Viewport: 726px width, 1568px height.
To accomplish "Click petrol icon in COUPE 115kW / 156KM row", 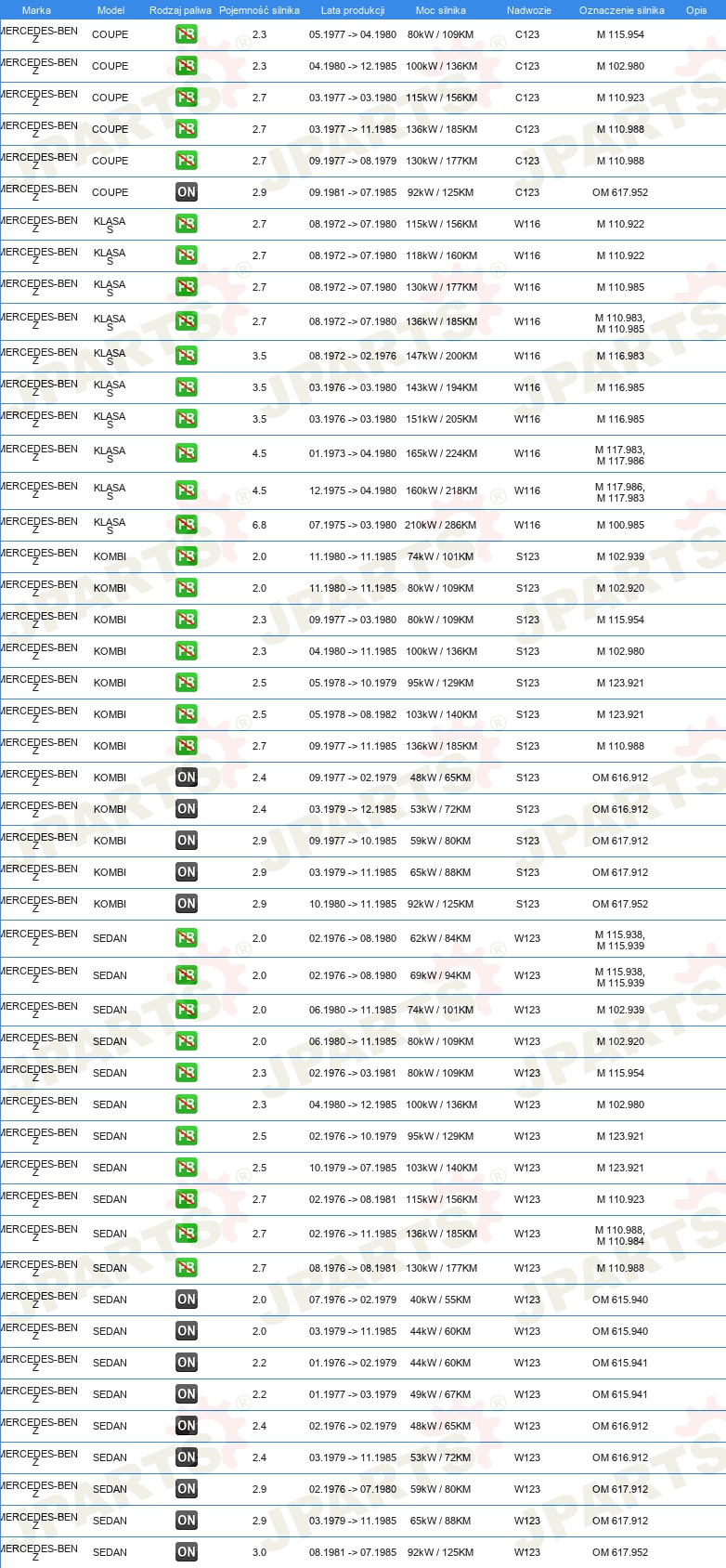I will (x=187, y=98).
